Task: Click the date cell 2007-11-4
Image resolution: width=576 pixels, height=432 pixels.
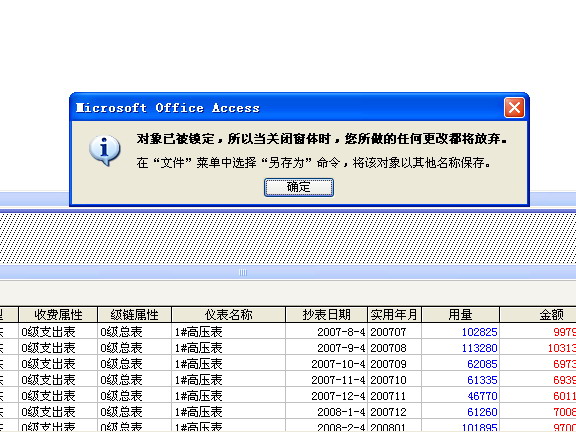Action: pos(327,380)
